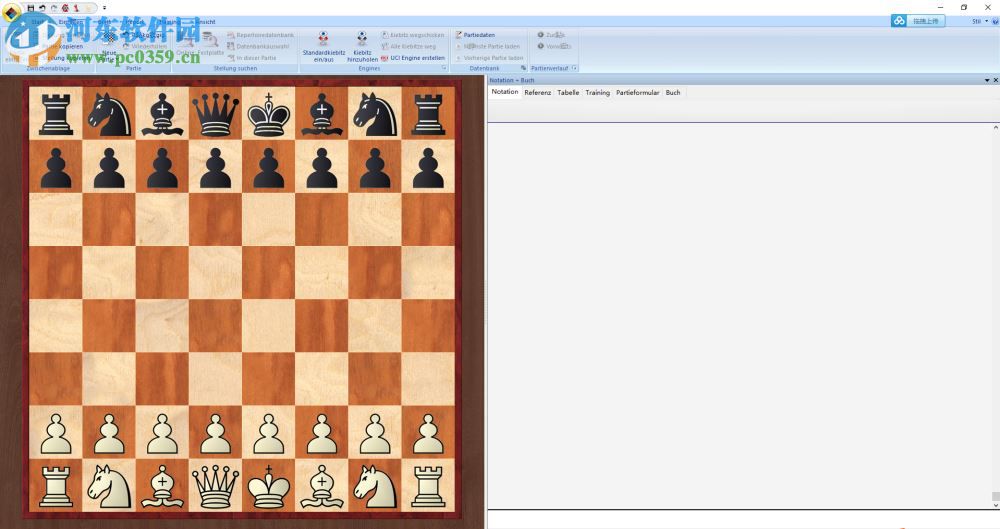Select the black king on e8
Image resolution: width=1000 pixels, height=529 pixels.
[268, 114]
